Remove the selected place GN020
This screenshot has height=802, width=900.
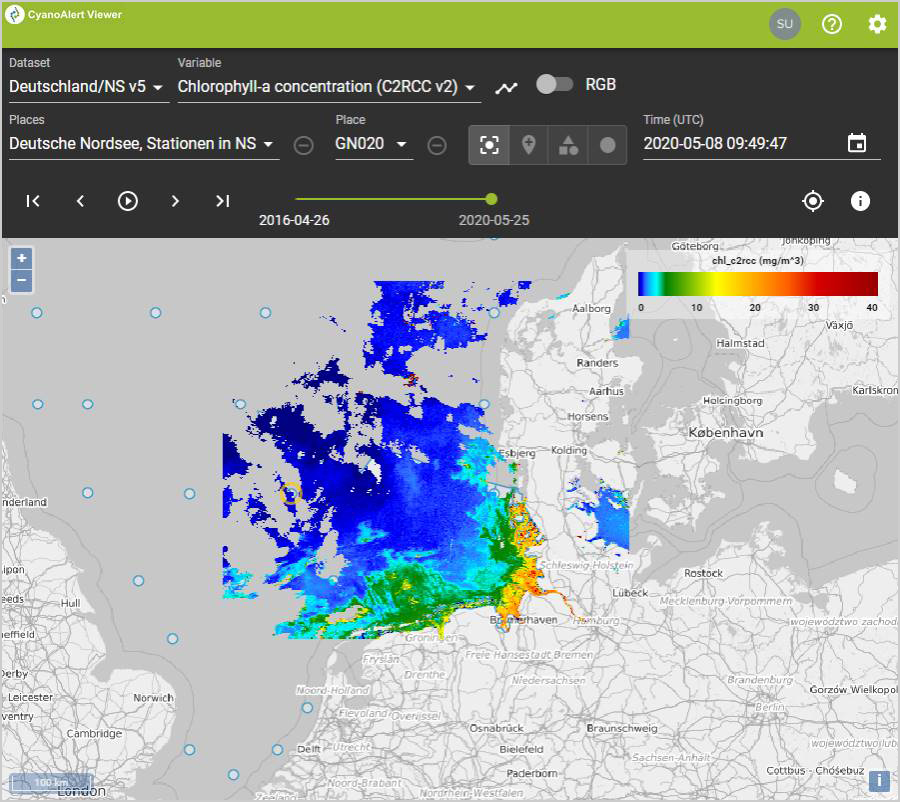437,145
